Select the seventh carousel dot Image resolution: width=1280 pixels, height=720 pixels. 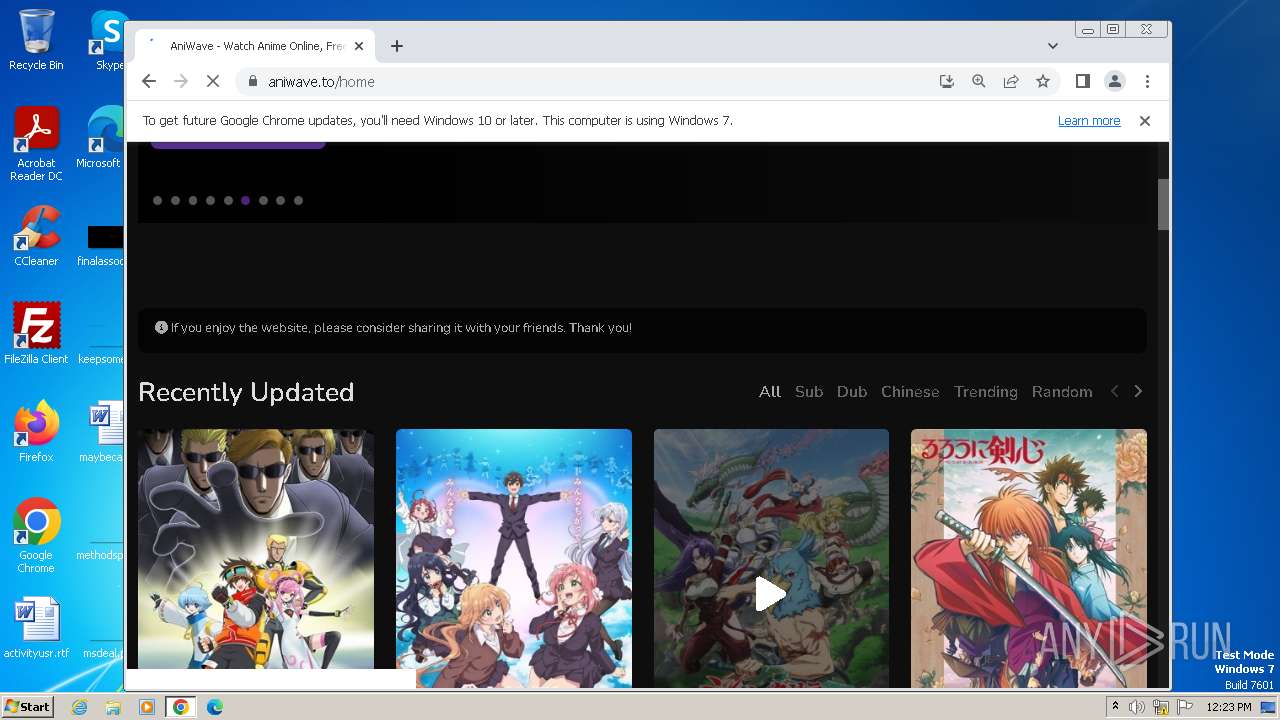tap(264, 201)
